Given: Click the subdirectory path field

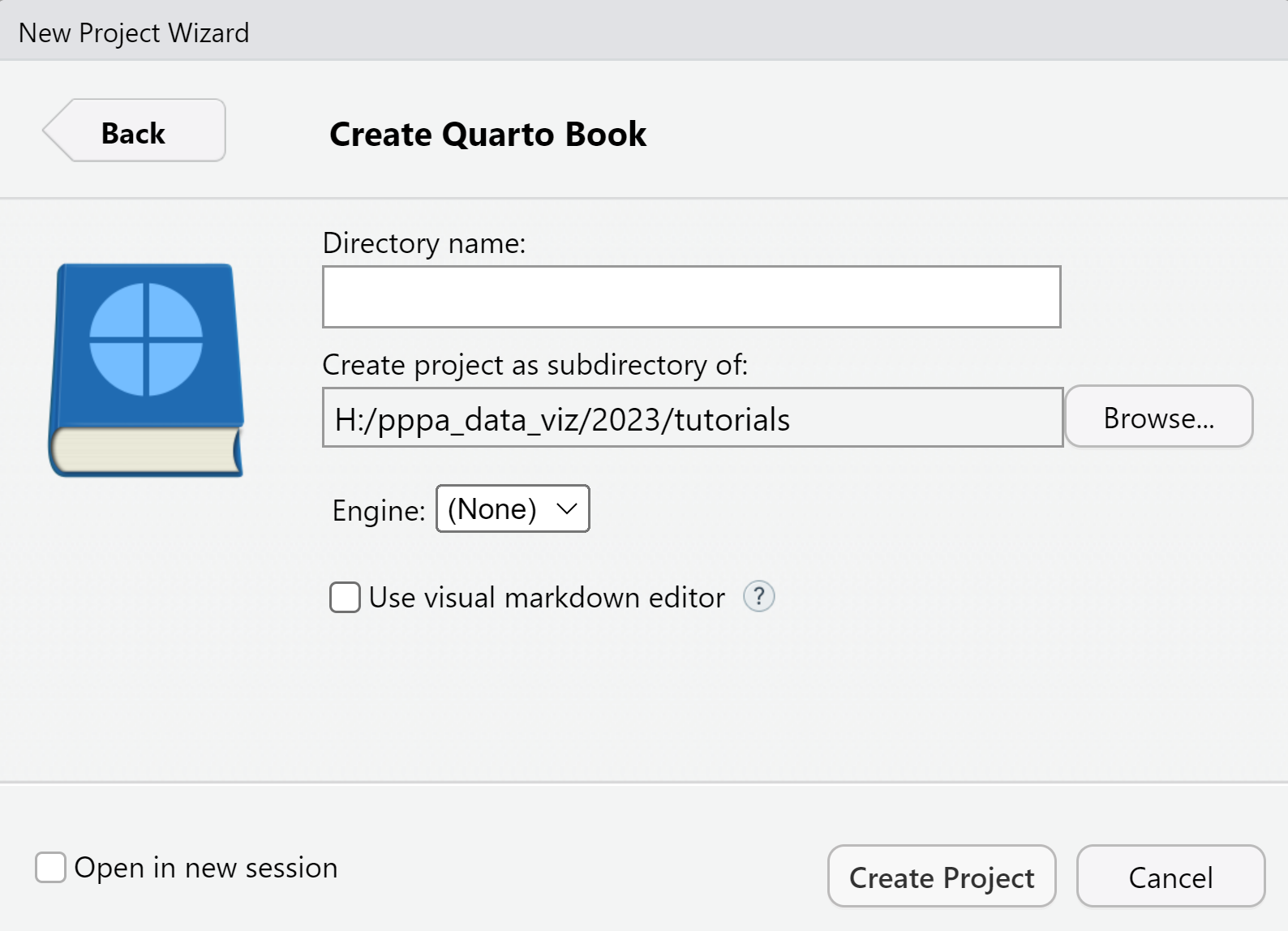Looking at the screenshot, I should (x=693, y=418).
